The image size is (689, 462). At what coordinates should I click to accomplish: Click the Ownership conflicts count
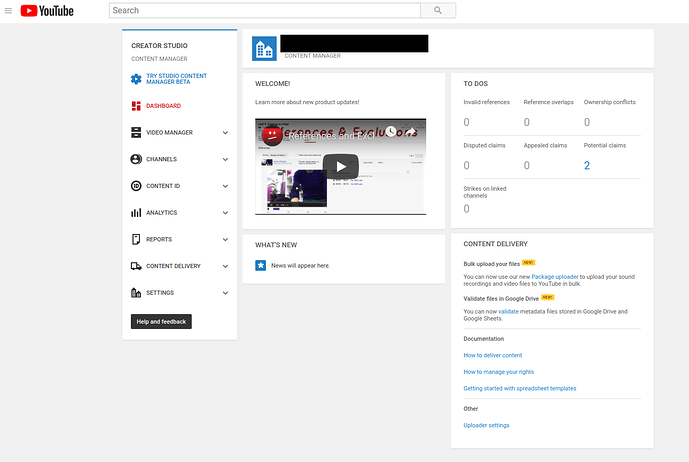[587, 122]
